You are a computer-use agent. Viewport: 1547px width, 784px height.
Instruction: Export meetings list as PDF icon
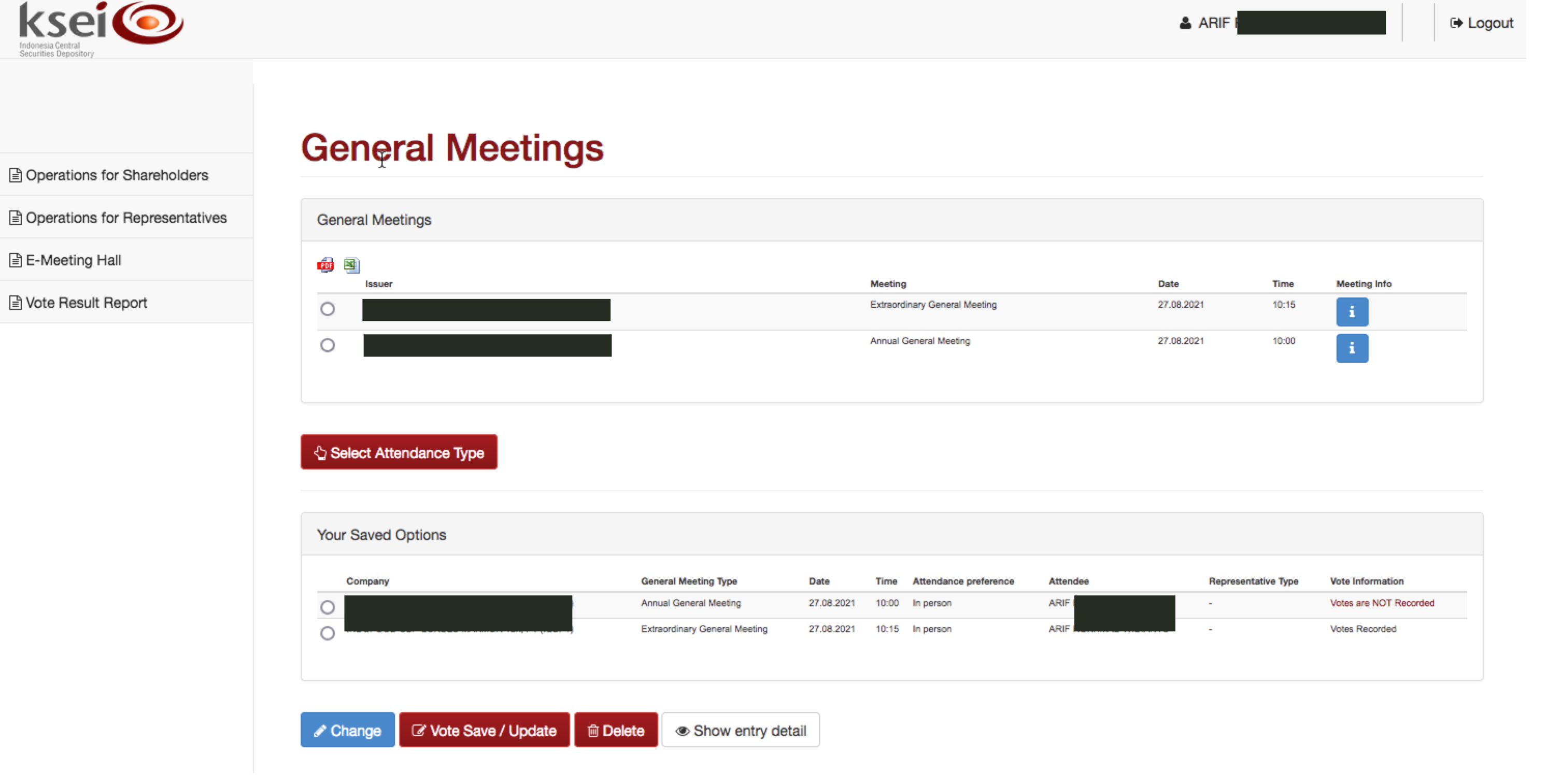point(325,265)
